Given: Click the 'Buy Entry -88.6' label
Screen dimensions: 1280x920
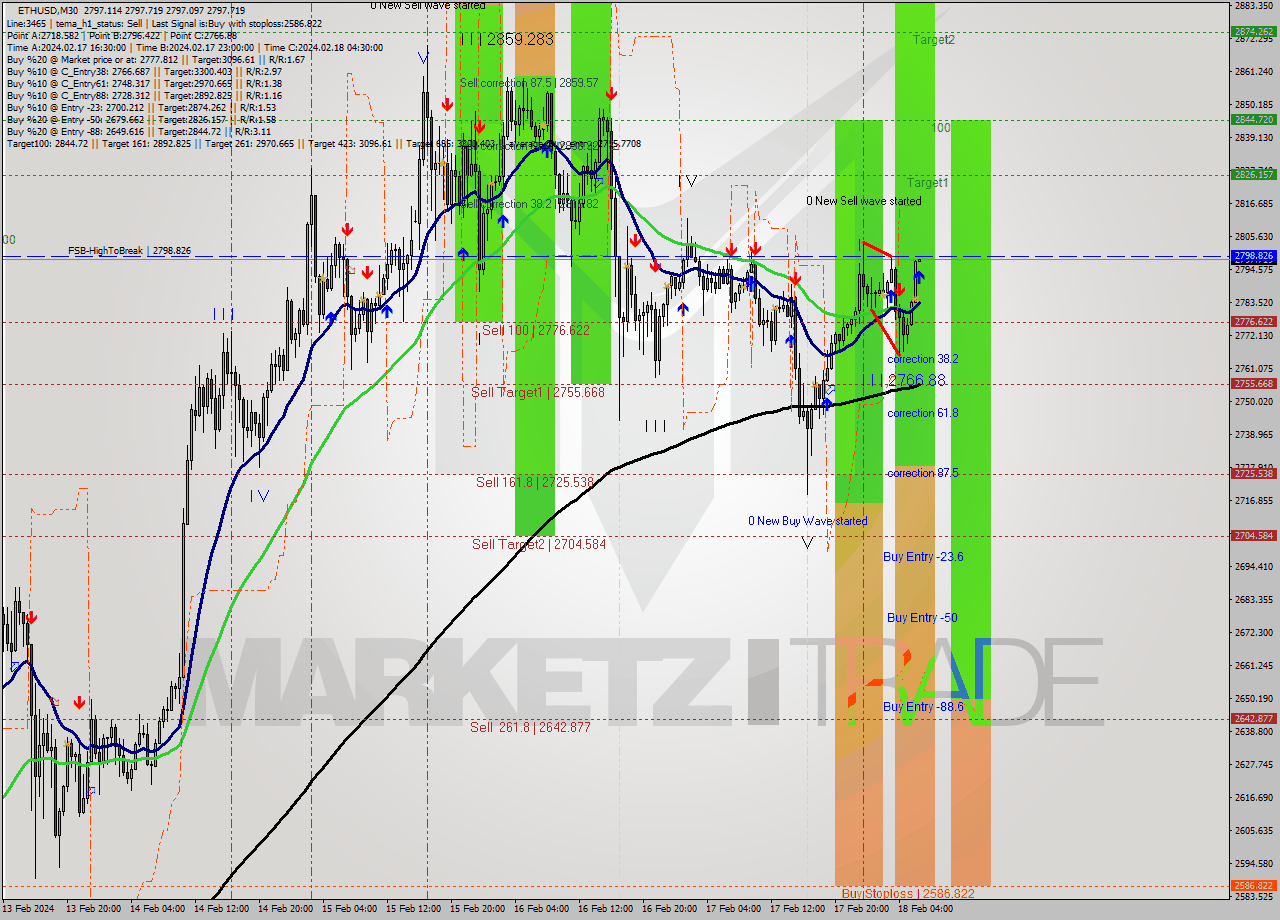Looking at the screenshot, I should 923,707.
